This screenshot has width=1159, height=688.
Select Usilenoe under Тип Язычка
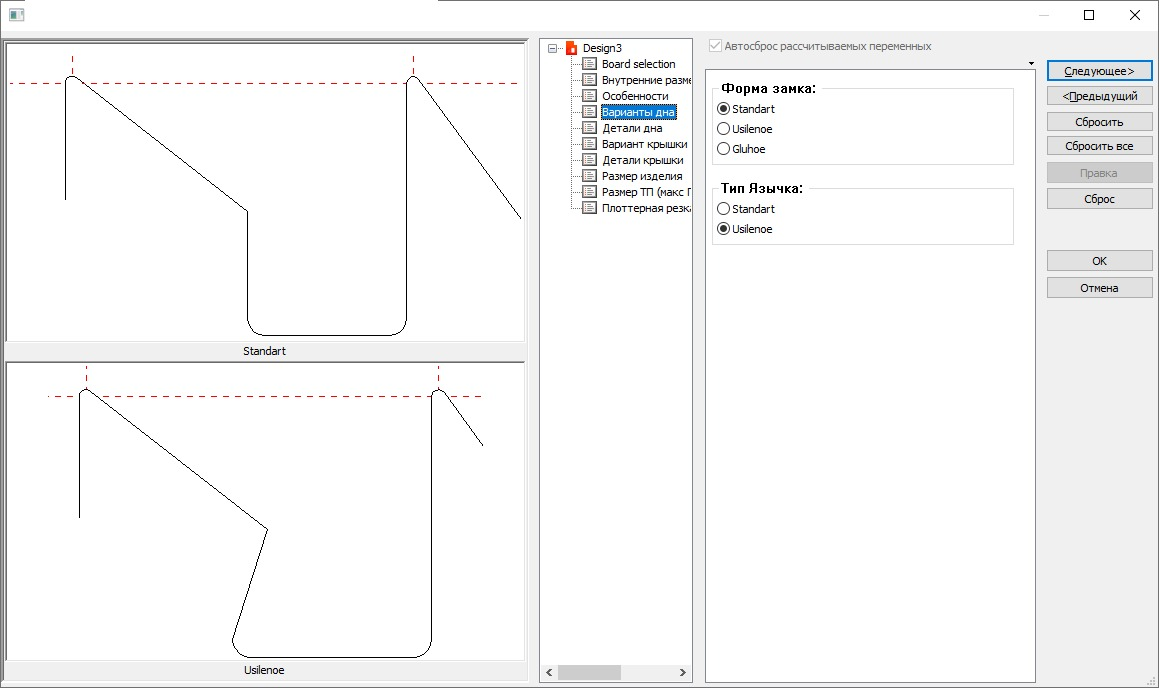[724, 229]
